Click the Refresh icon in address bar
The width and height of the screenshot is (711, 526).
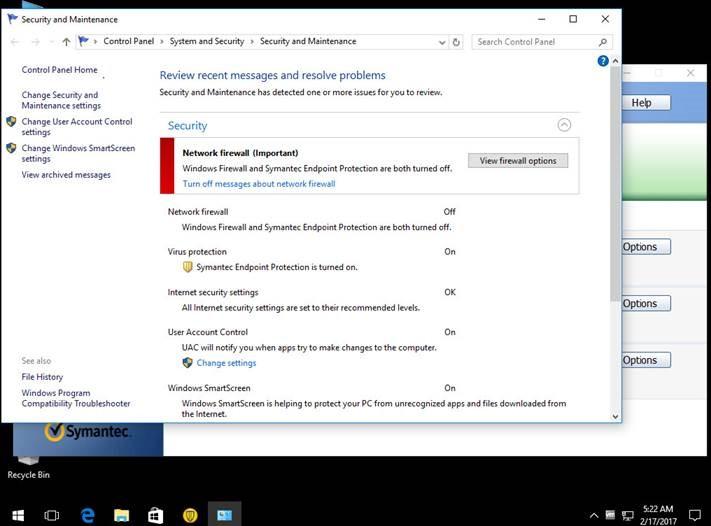point(457,42)
